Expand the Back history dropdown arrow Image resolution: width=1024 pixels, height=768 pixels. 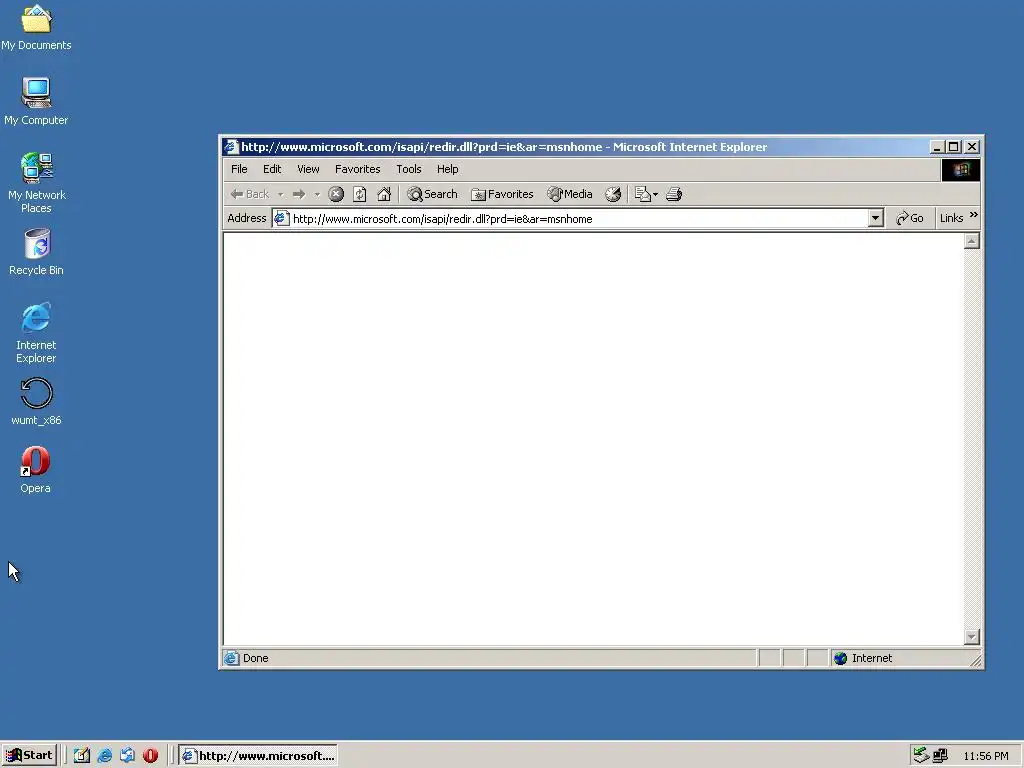click(280, 195)
